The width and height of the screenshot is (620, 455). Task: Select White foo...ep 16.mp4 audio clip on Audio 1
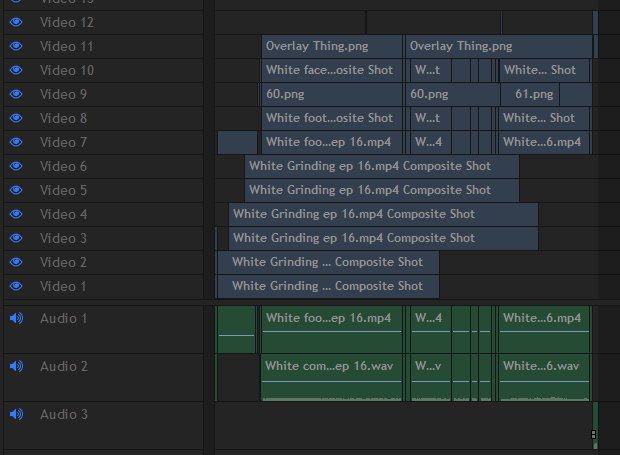tap(332, 329)
